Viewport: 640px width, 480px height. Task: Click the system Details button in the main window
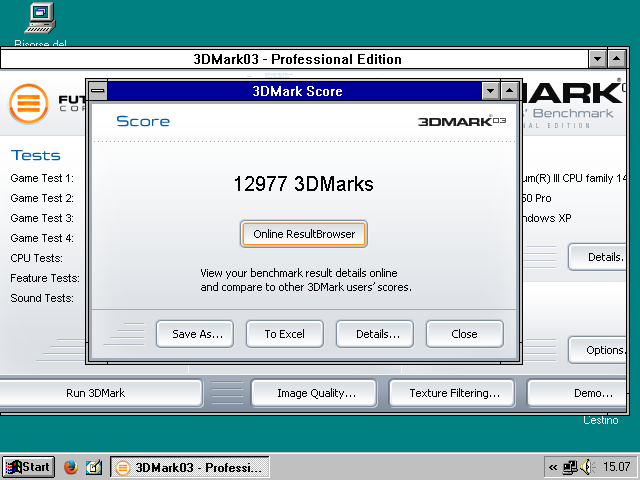click(x=598, y=257)
